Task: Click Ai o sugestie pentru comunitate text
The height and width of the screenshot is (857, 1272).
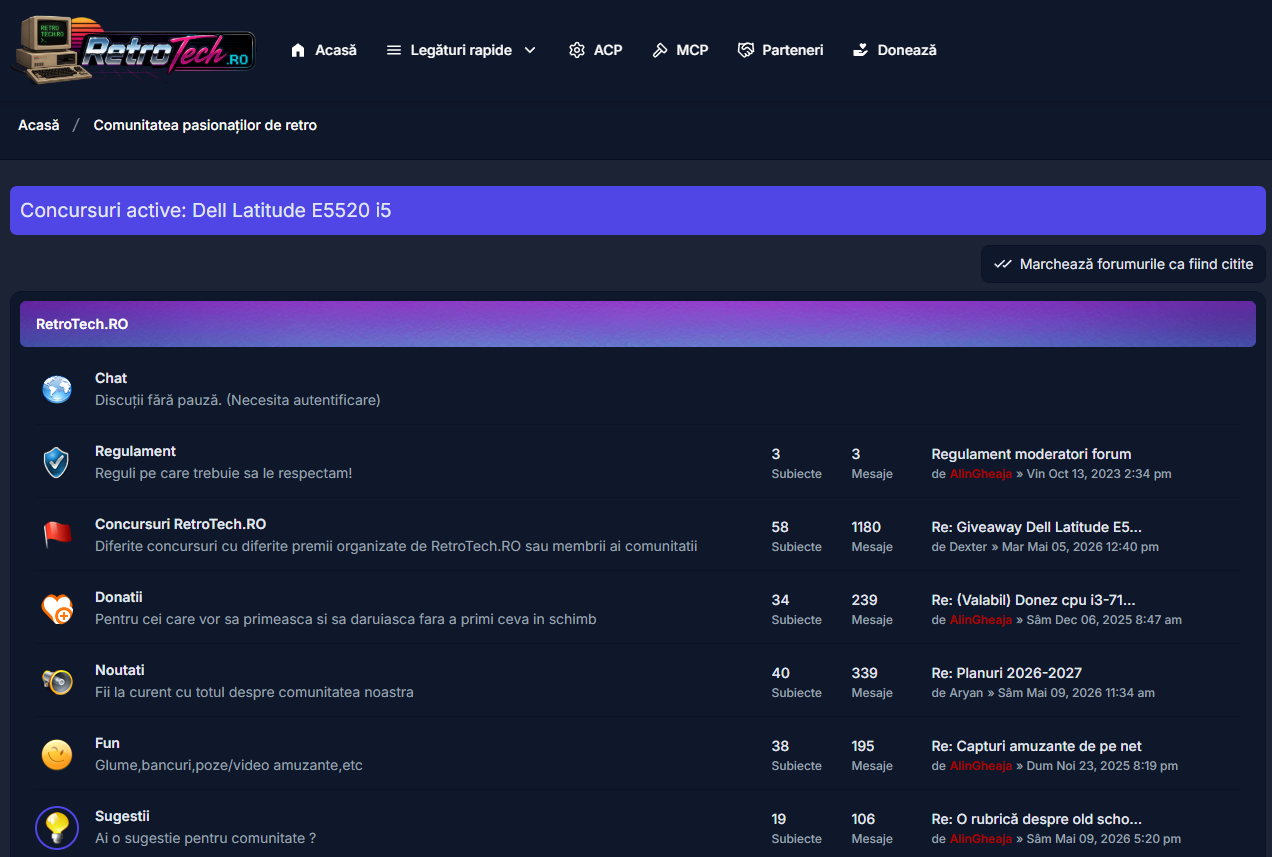Action: pos(205,839)
